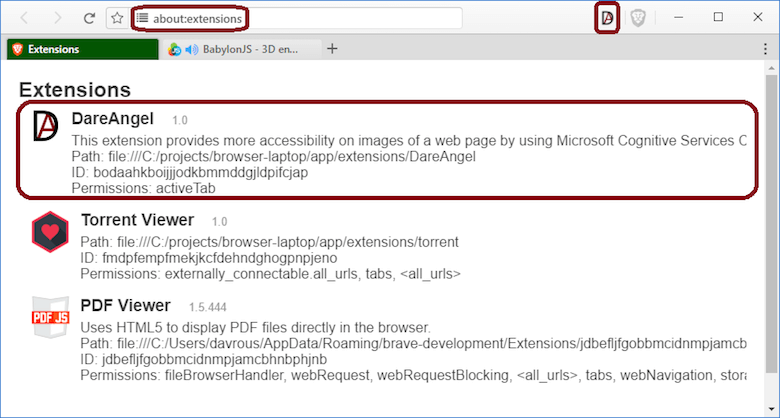Screen dimensions: 780x418
Task: Go back to the previous page
Action: (25, 18)
